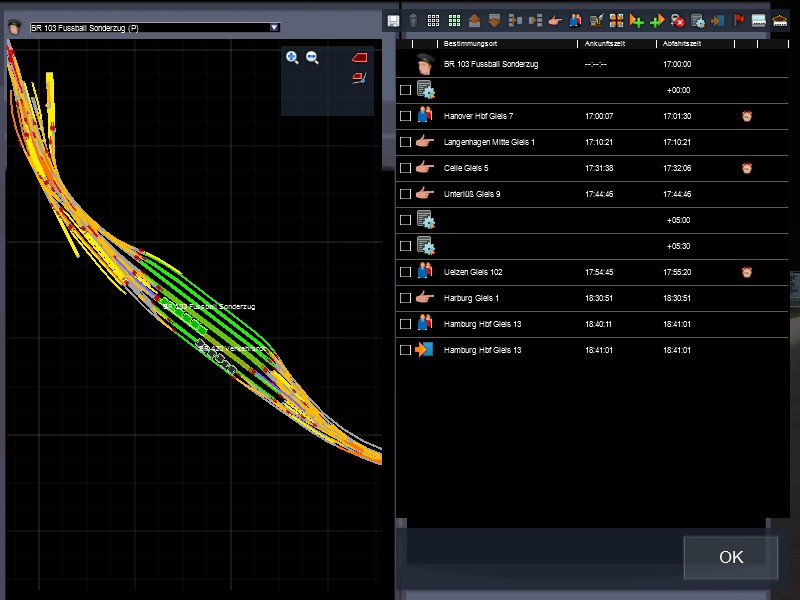Image resolution: width=800 pixels, height=600 pixels.
Task: Click the pointing hand waypoint toolbar icon
Action: (x=555, y=20)
